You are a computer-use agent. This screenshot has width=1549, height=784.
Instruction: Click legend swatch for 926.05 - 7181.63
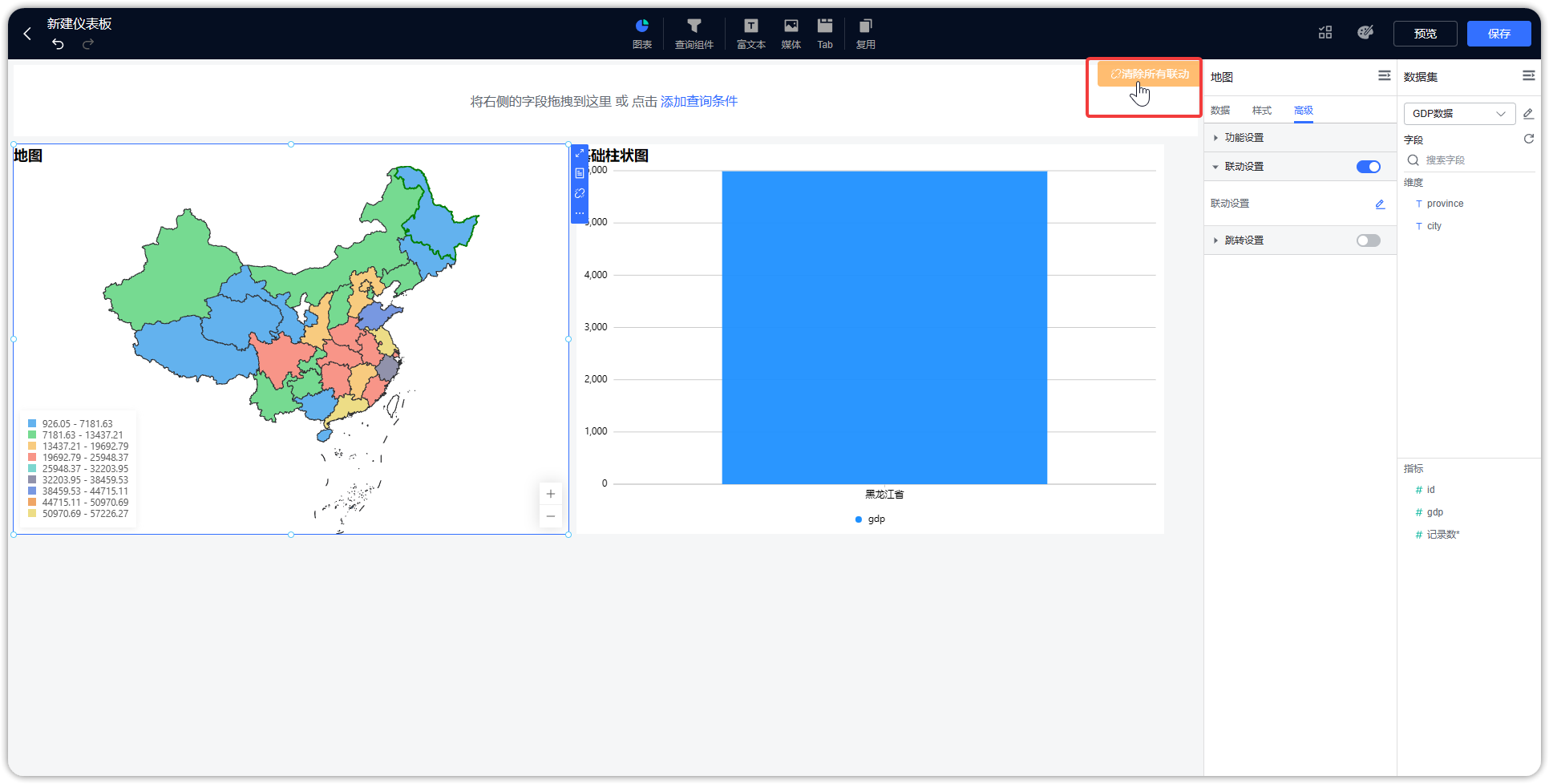pyautogui.click(x=32, y=424)
